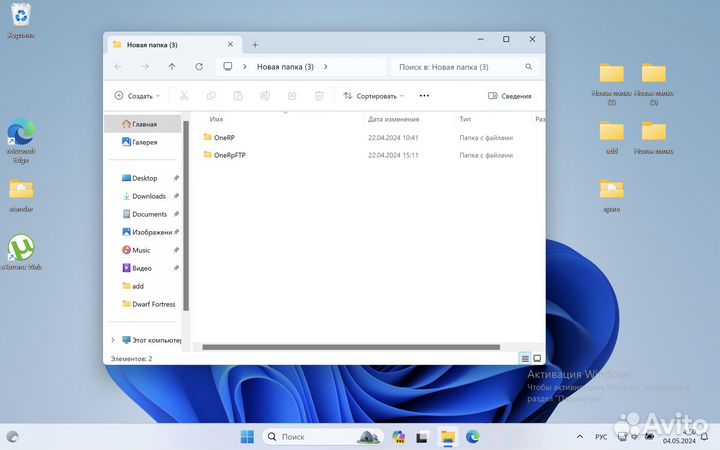Click the Delete trash icon in the toolbar
This screenshot has height=450, width=720.
pos(319,96)
